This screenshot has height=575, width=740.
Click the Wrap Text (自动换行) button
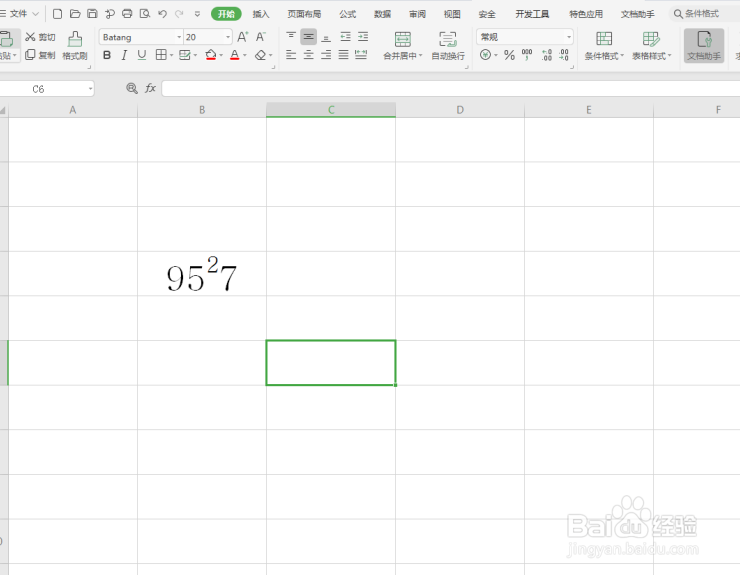click(448, 46)
